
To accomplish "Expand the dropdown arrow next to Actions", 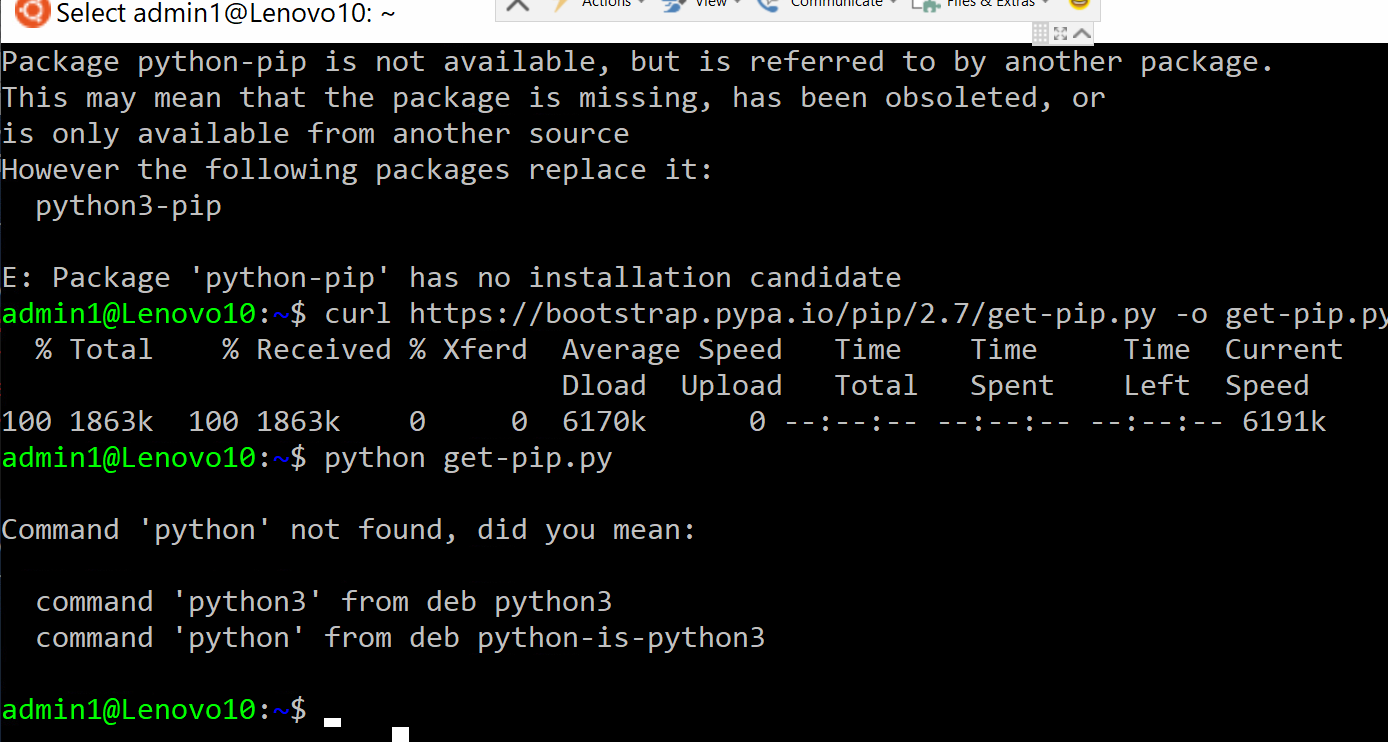I will pyautogui.click(x=640, y=4).
